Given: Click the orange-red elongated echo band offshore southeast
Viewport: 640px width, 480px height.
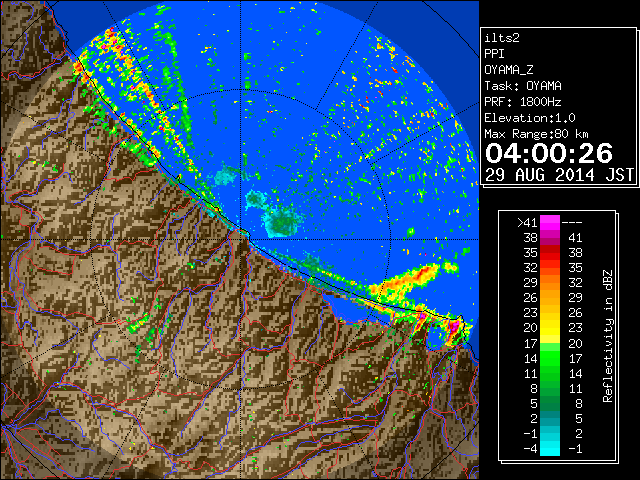Looking at the screenshot, I should (x=404, y=282).
